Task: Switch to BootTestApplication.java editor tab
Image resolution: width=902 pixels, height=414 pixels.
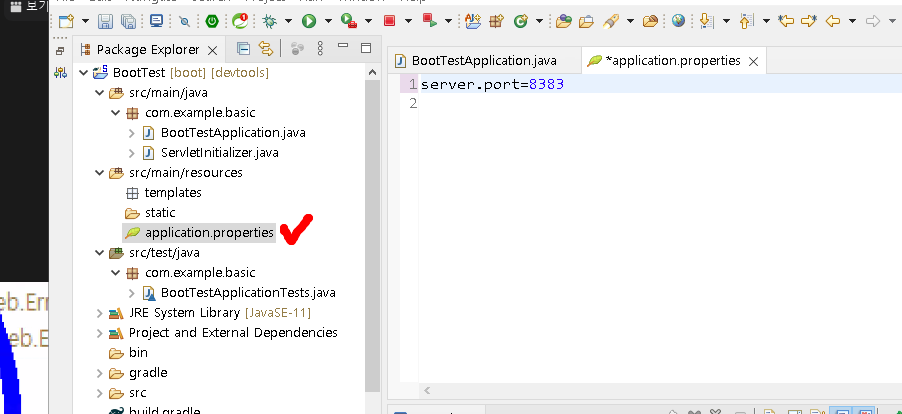Action: [484, 60]
